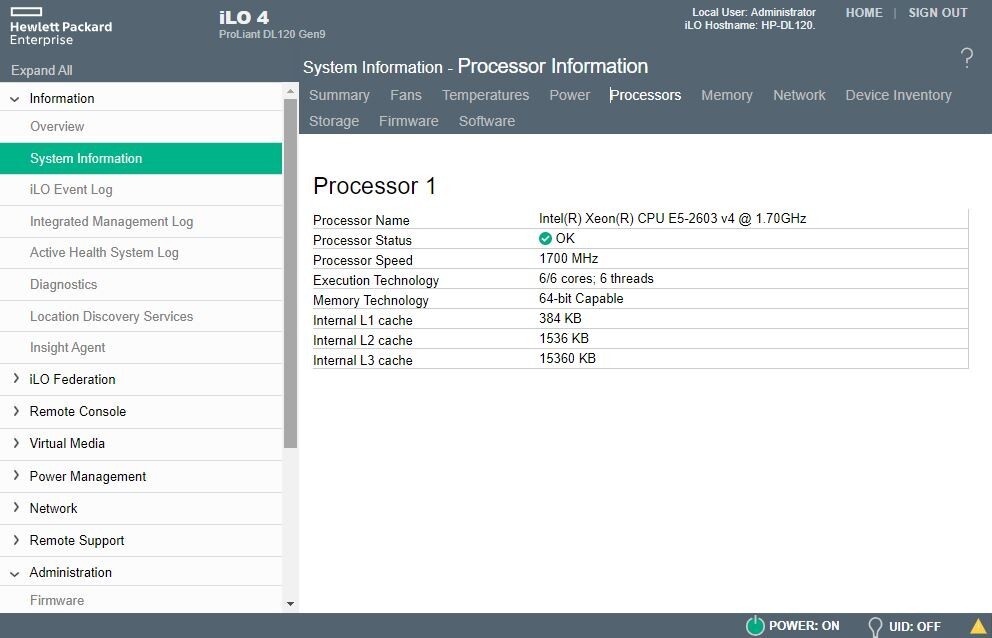Click the green OK status checkmark
Viewport: 992px width, 638px height.
[545, 239]
